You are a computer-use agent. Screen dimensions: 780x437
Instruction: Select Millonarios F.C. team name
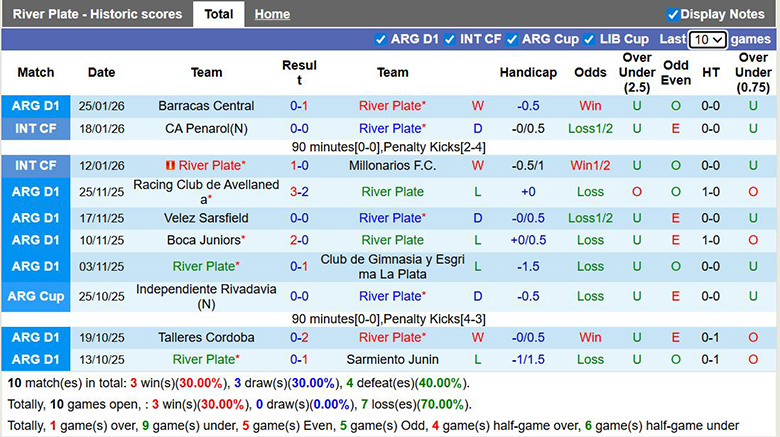(x=392, y=166)
